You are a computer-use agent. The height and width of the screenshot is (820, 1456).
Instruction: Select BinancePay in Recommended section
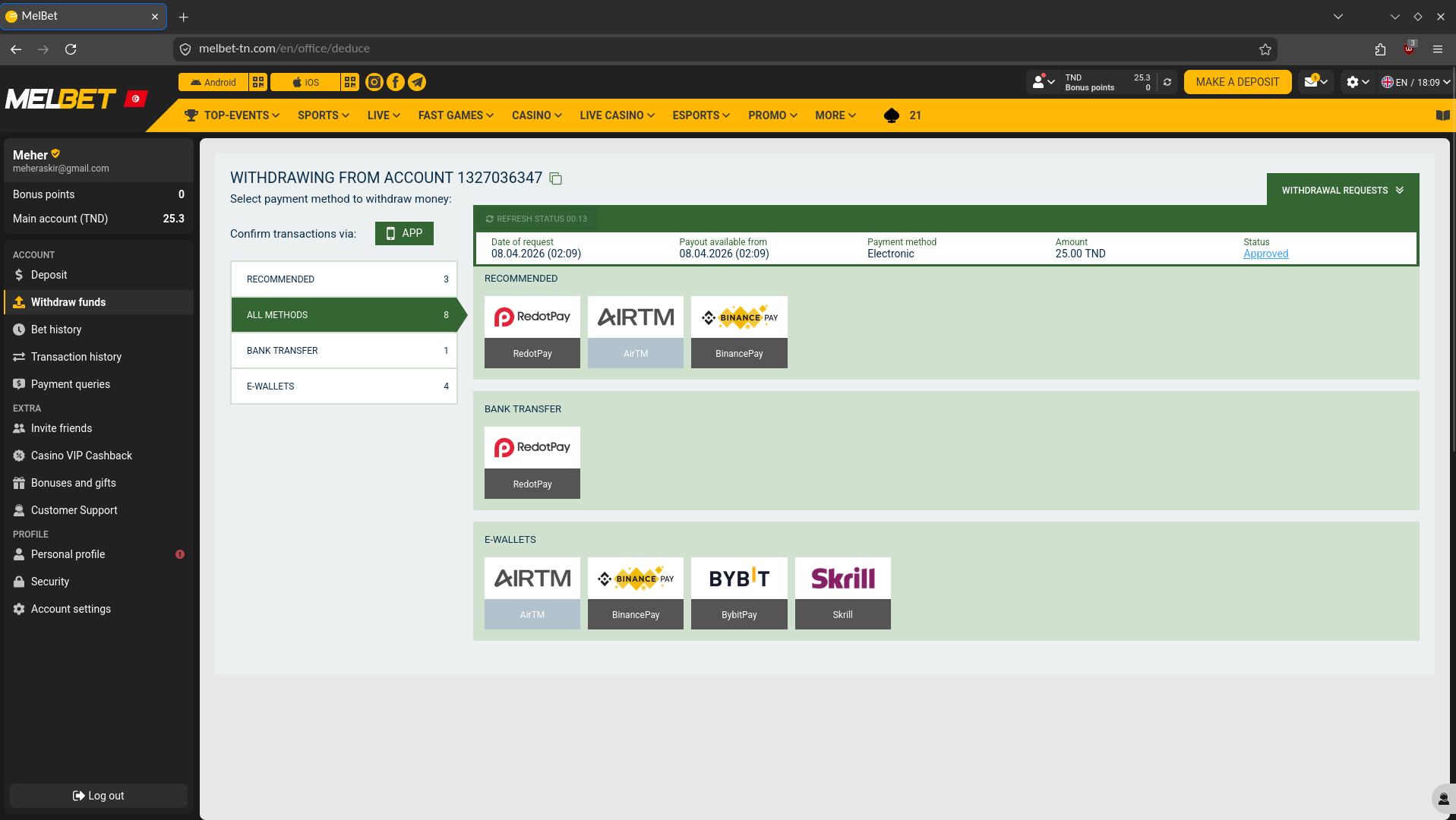pyautogui.click(x=739, y=332)
